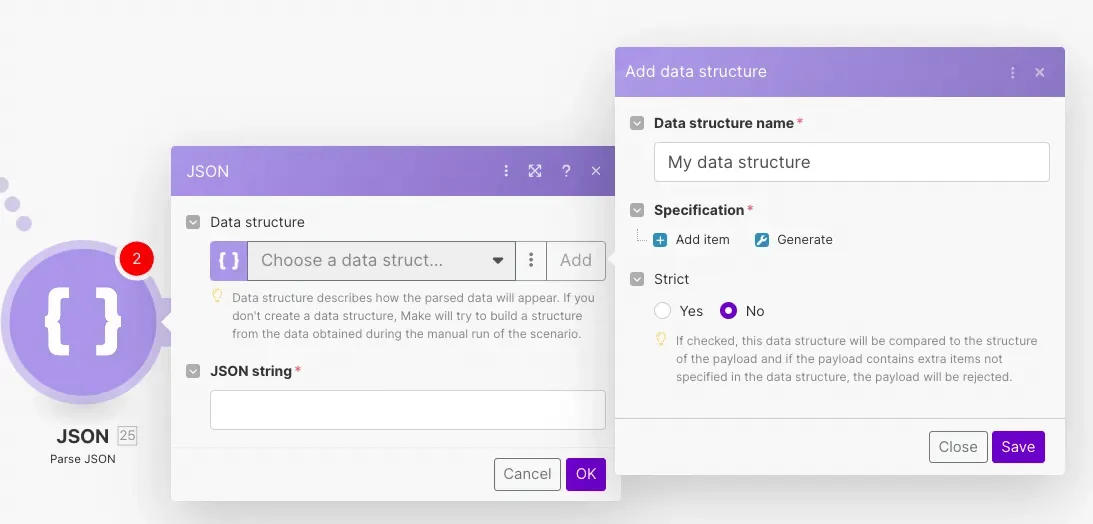
Task: Click the JSON string text field
Action: [x=407, y=410]
